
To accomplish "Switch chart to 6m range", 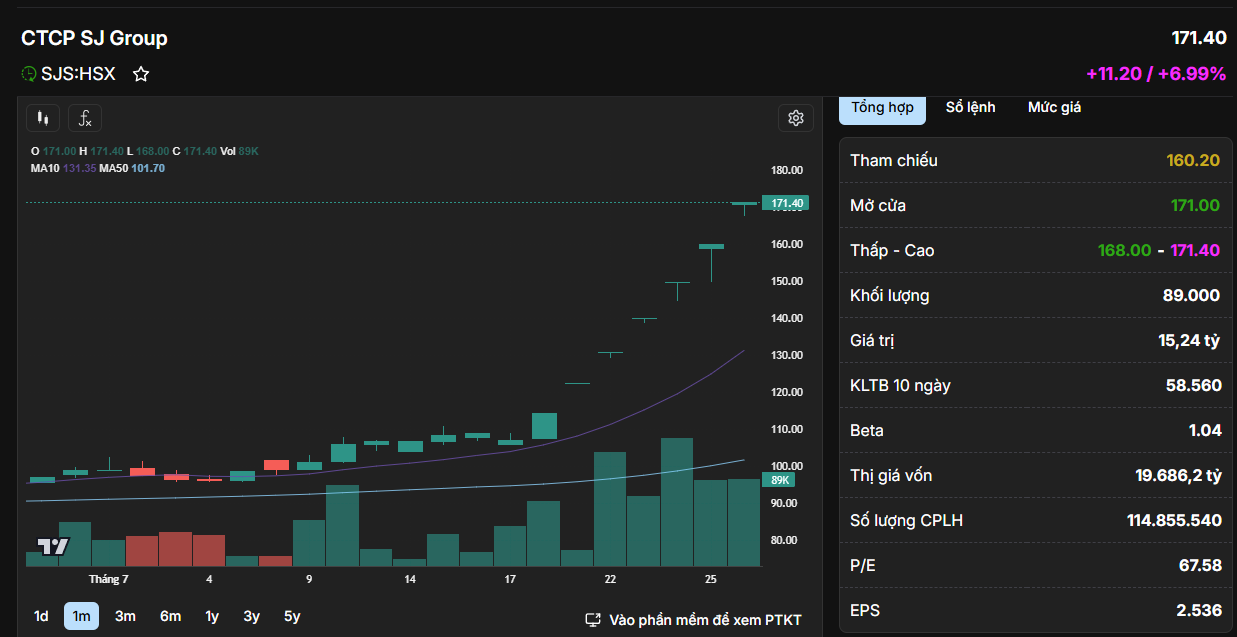I will (x=170, y=616).
